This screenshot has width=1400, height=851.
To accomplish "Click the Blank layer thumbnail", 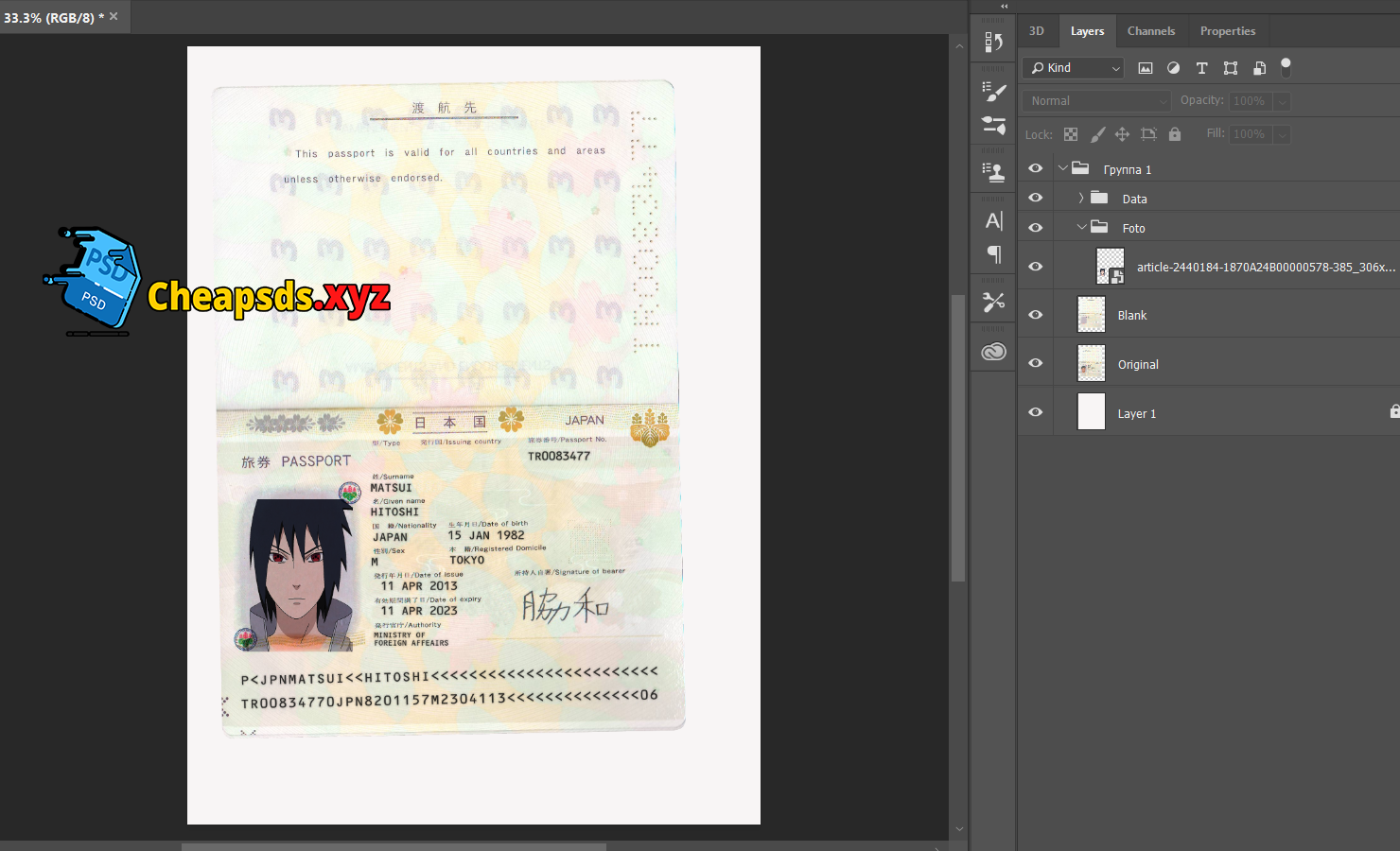I will pyautogui.click(x=1092, y=315).
